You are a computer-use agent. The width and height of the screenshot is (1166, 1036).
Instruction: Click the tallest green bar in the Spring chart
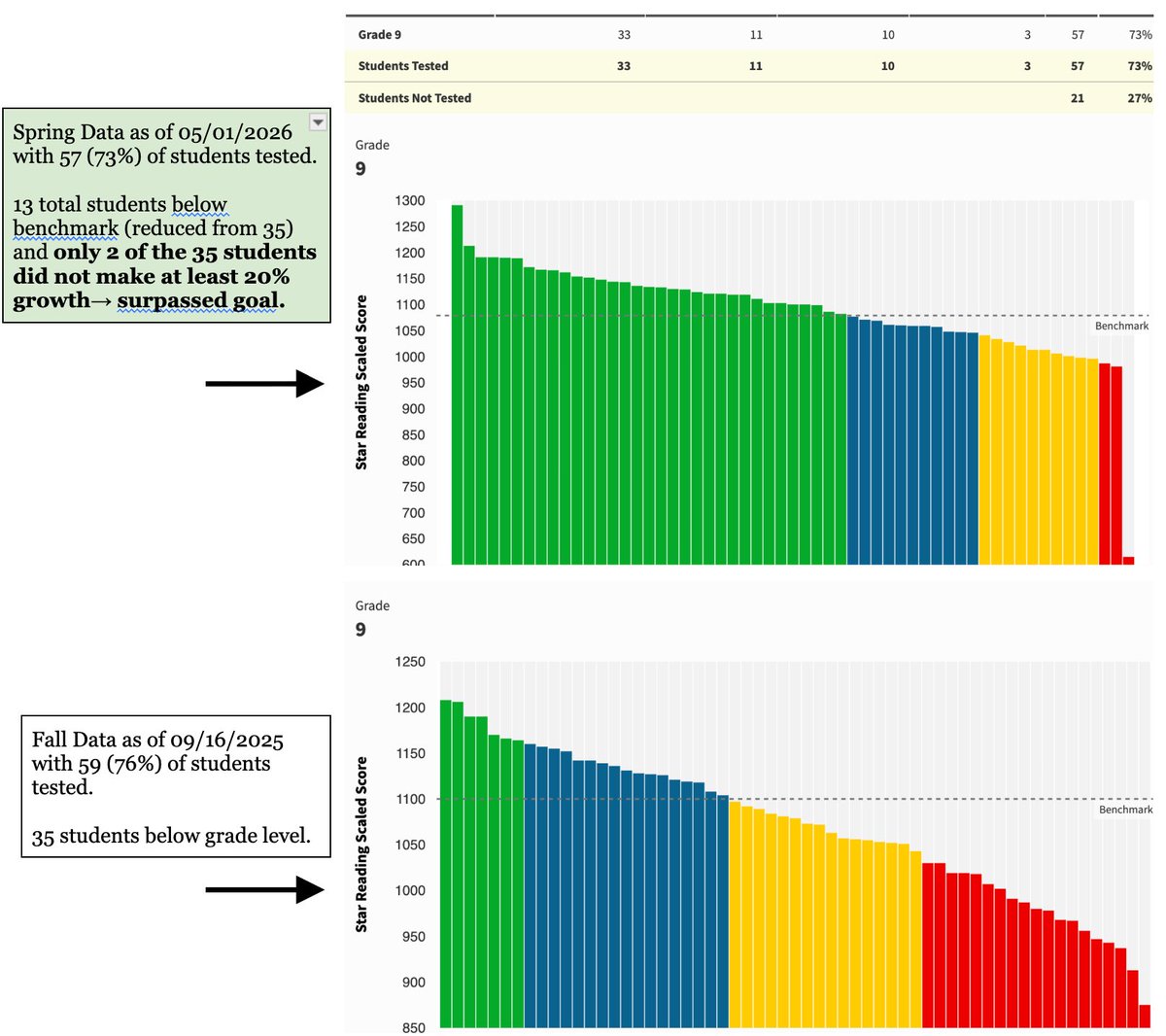457,384
